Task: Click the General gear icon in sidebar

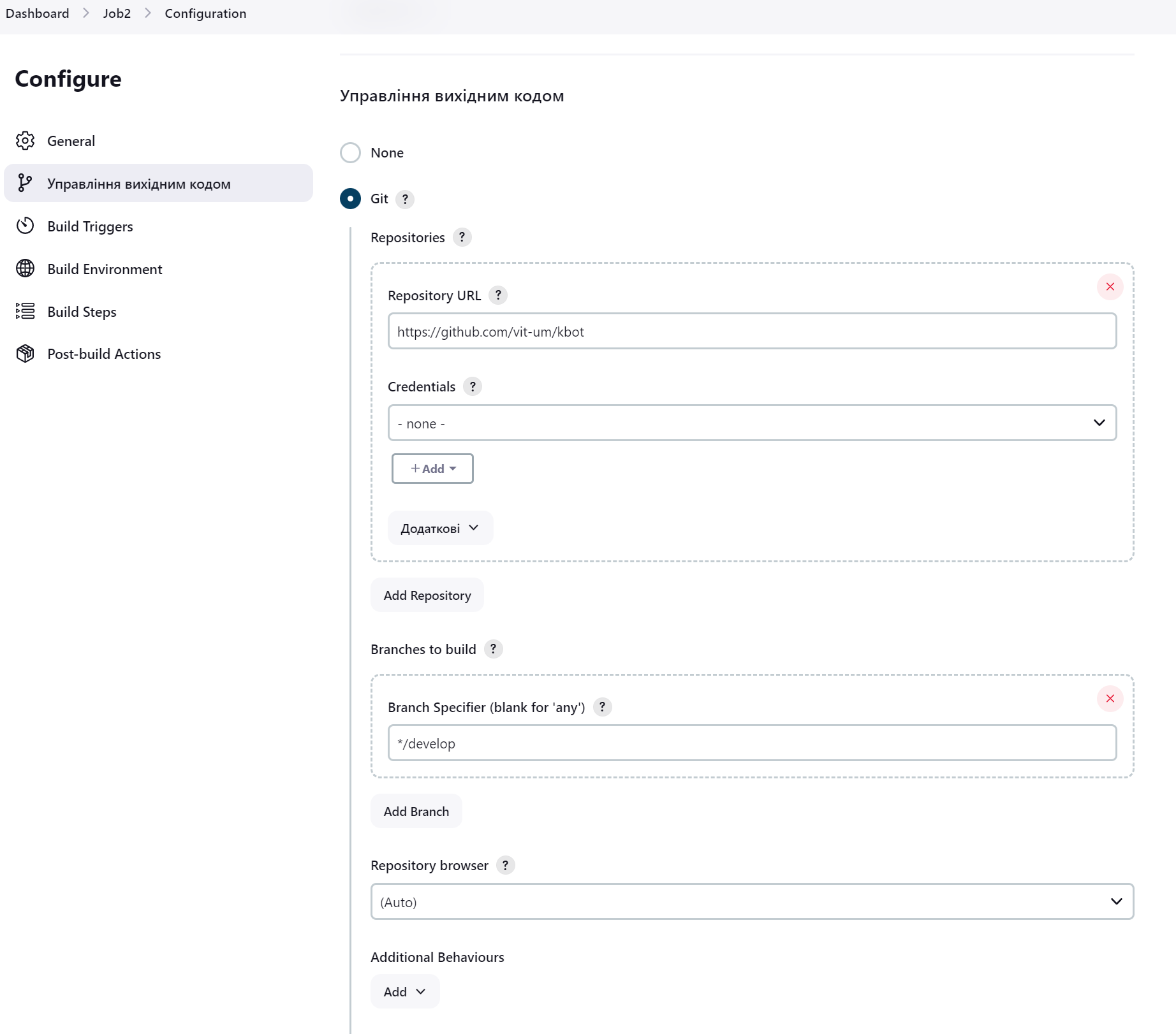Action: point(25,141)
